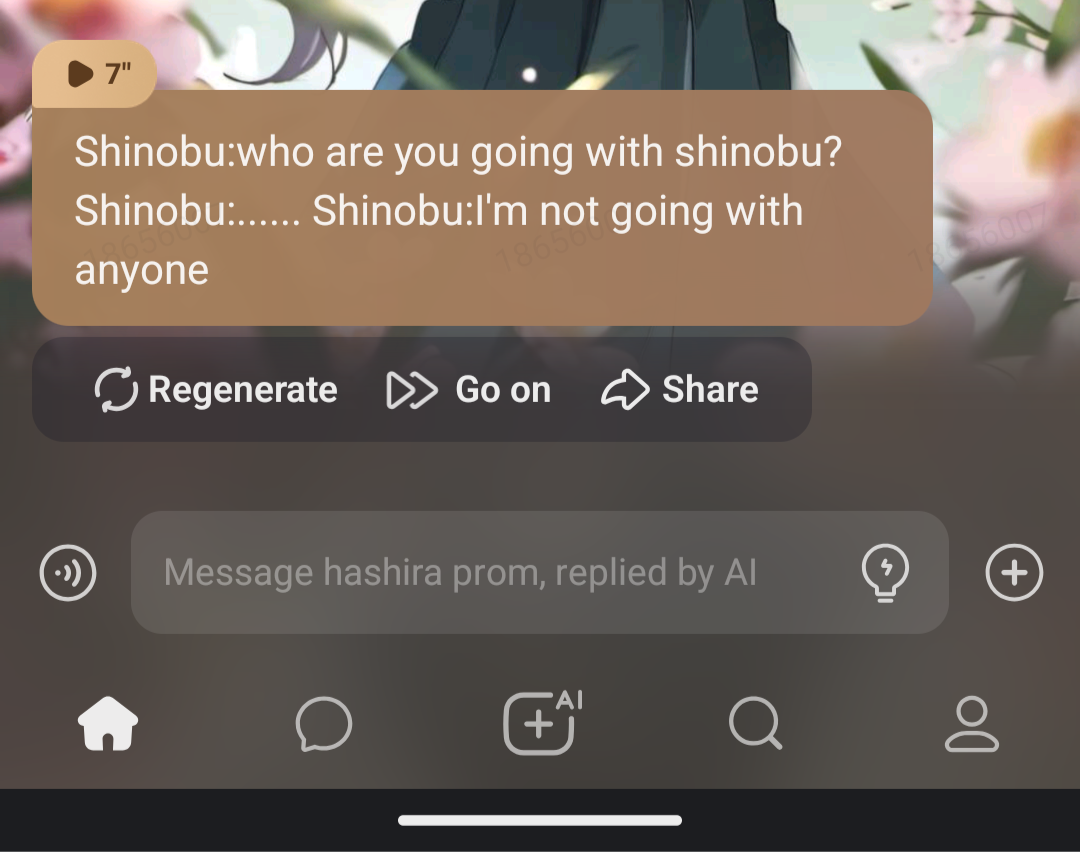Open the plus attachments menu
Screen dimensions: 1080x852
pos(1014,572)
